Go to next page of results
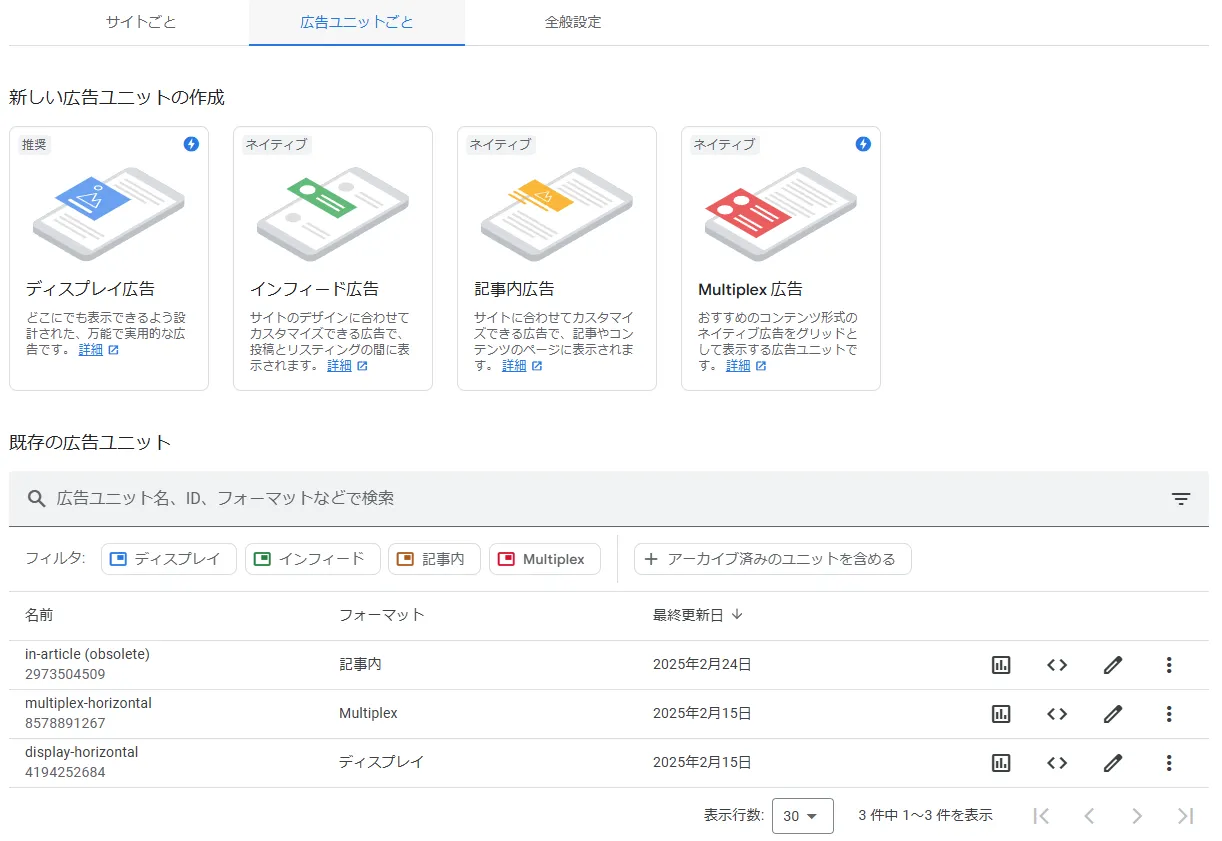 1137,816
